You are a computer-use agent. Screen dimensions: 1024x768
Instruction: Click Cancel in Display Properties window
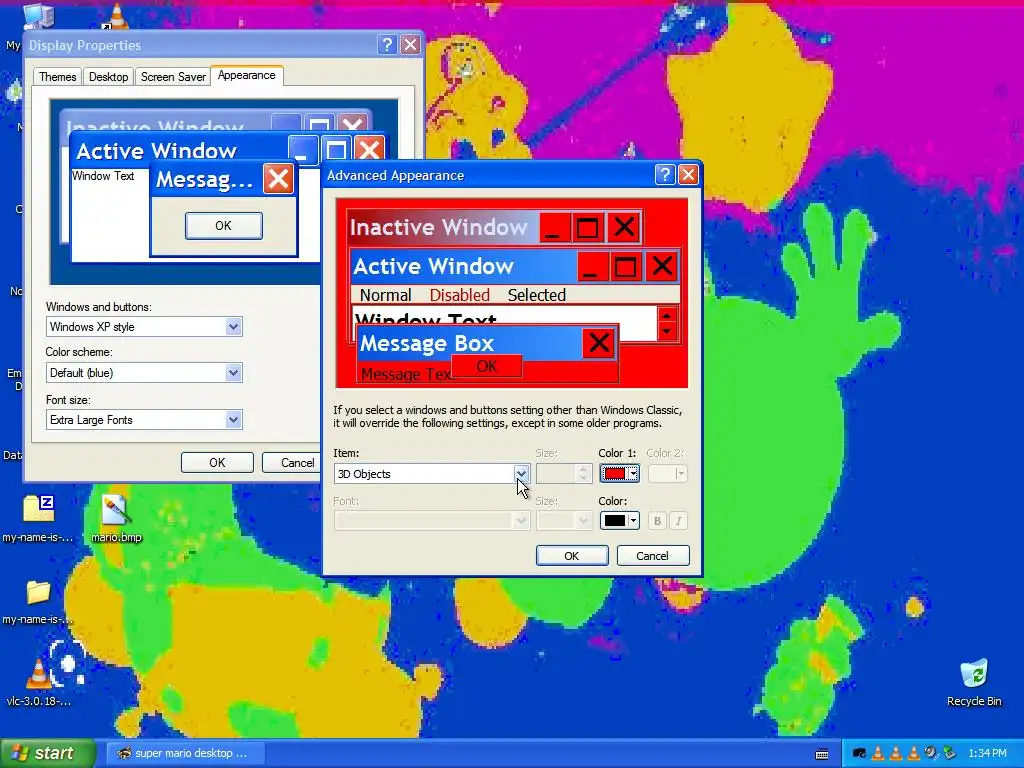(x=291, y=462)
